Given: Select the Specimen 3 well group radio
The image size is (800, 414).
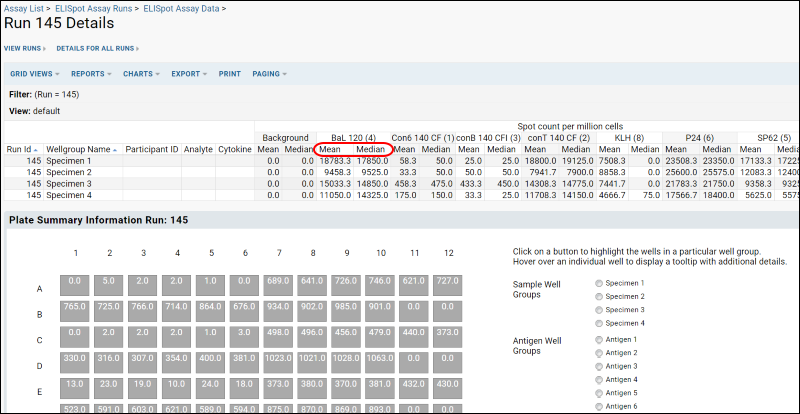Looking at the screenshot, I should (x=598, y=310).
